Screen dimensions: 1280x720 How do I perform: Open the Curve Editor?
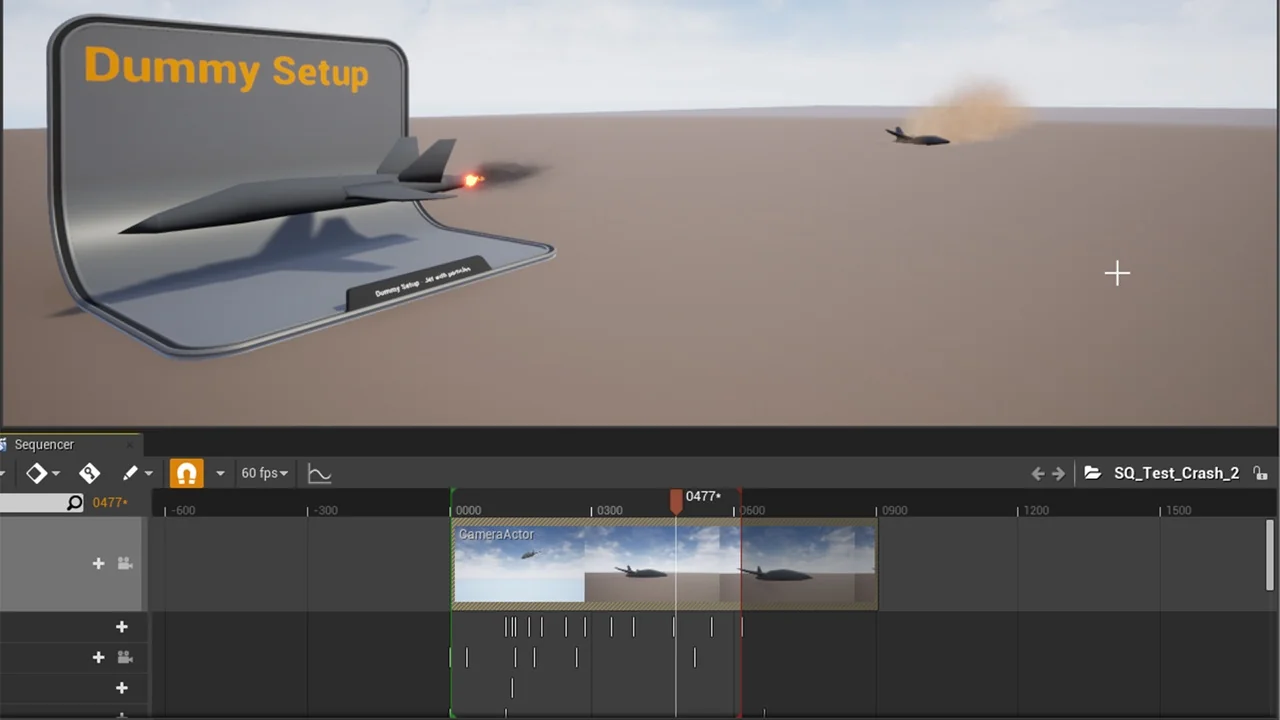click(x=319, y=474)
